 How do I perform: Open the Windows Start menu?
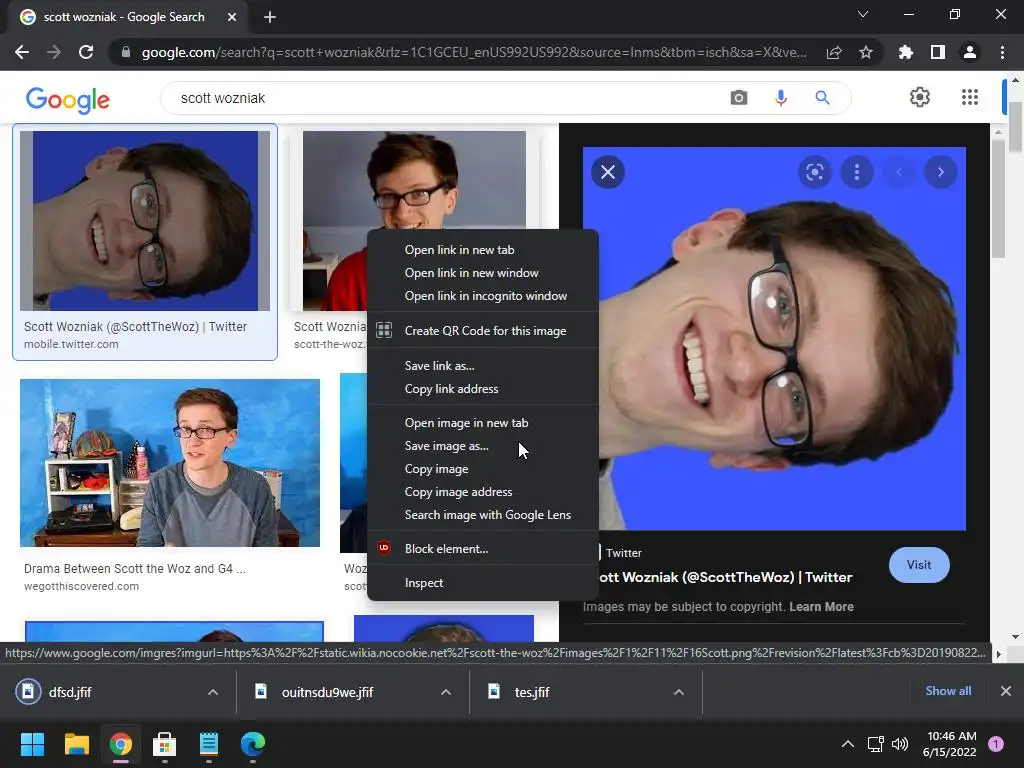32,744
